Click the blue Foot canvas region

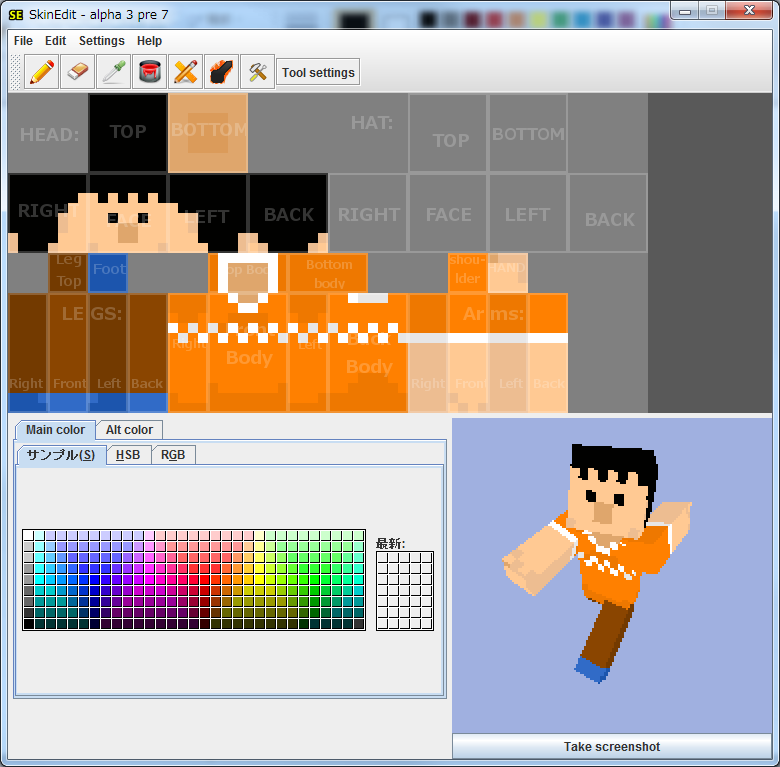[108, 273]
